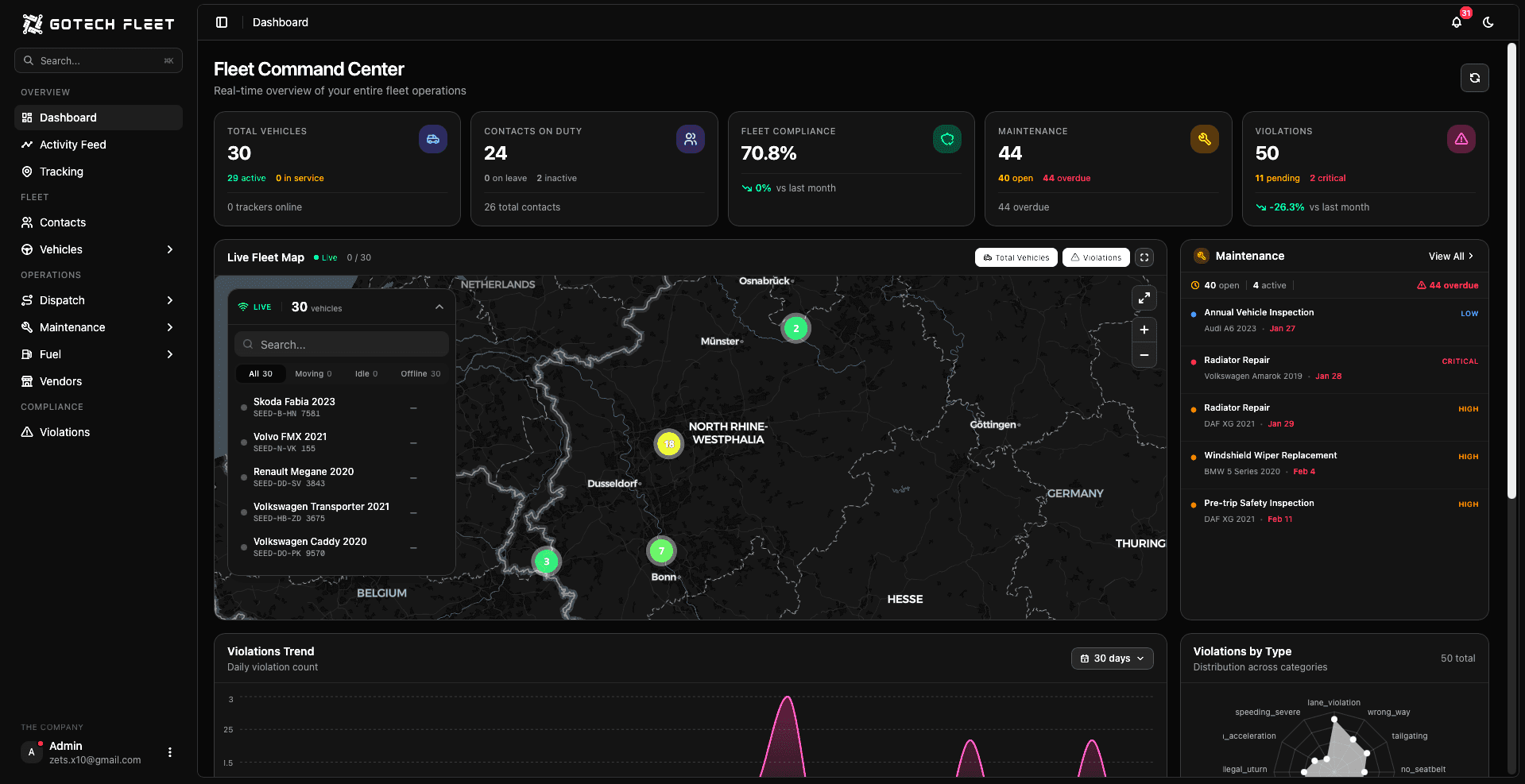
Task: Click the vehicle search field on map
Action: (342, 345)
